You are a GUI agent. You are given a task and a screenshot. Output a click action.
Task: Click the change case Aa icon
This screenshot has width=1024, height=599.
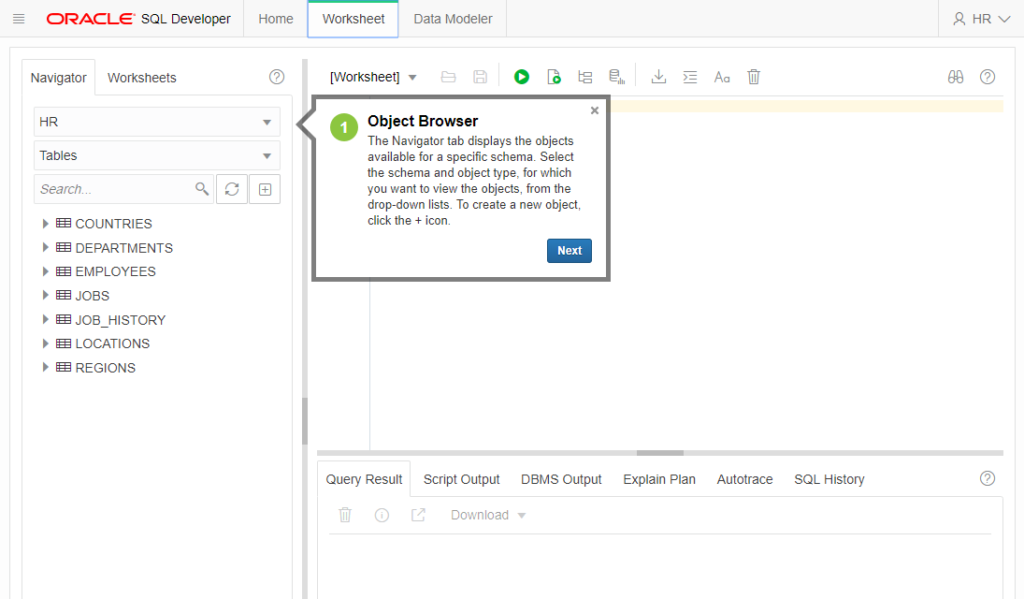(x=722, y=77)
